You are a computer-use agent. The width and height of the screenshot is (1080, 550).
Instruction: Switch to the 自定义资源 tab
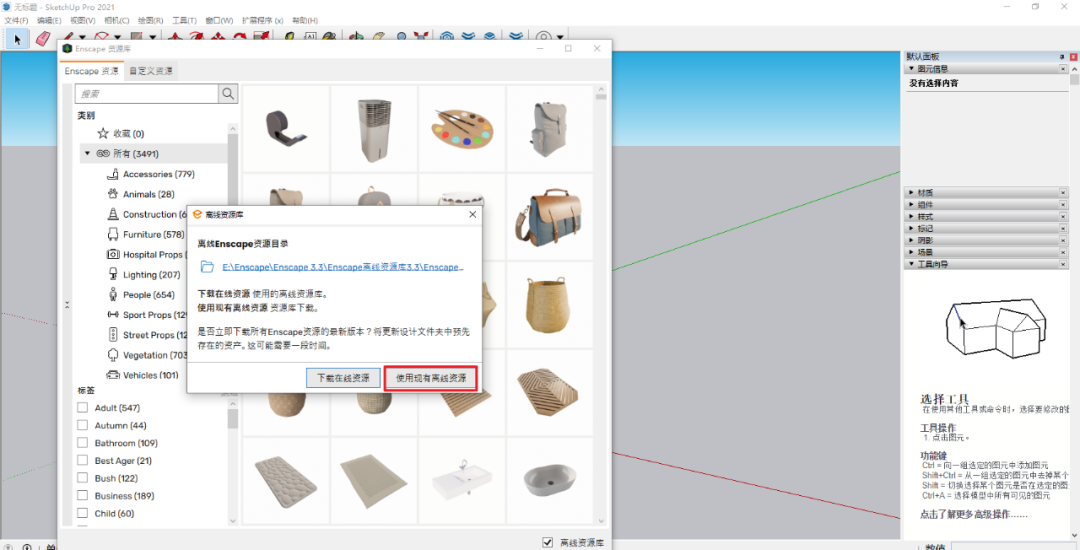click(150, 71)
